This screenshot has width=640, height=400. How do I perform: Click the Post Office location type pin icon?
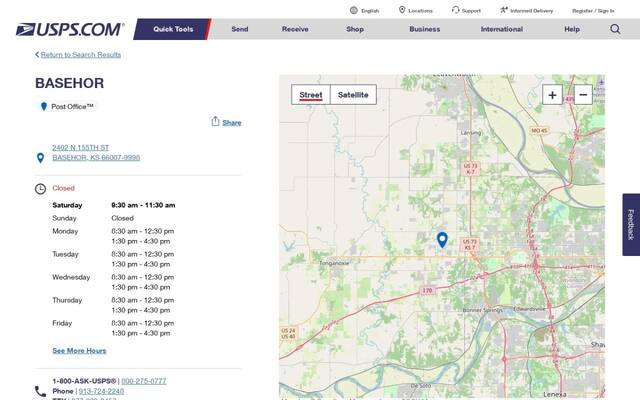44,107
